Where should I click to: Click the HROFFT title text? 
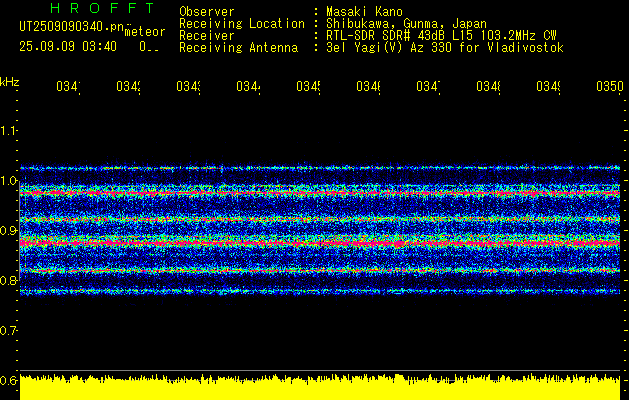[x=103, y=8]
